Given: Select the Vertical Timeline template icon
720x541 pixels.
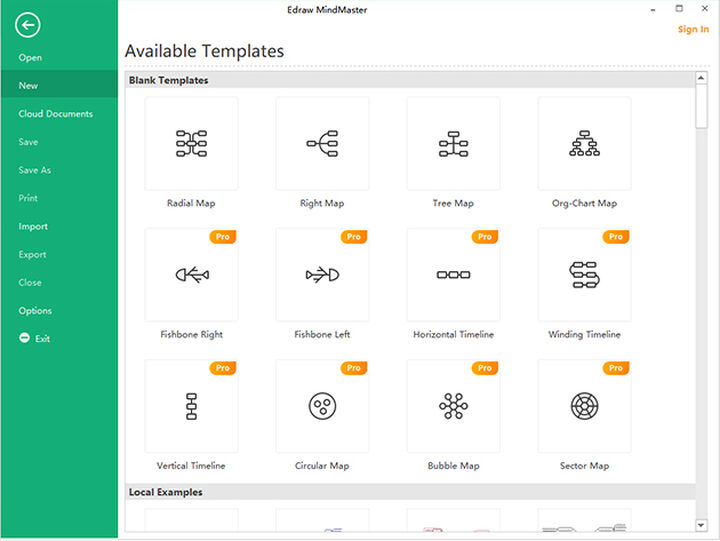Looking at the screenshot, I should click(x=191, y=406).
